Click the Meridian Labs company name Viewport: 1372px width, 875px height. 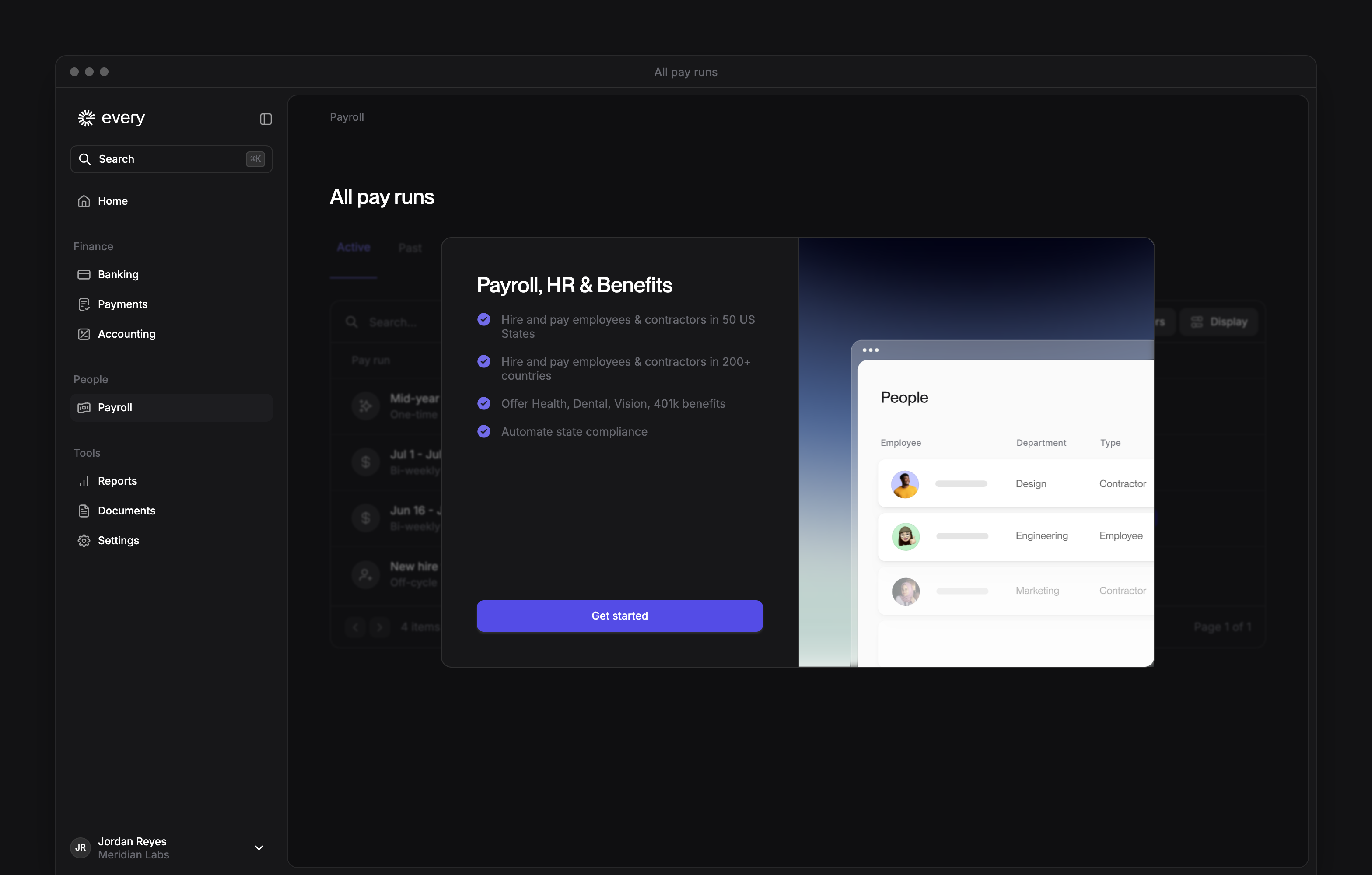click(133, 854)
